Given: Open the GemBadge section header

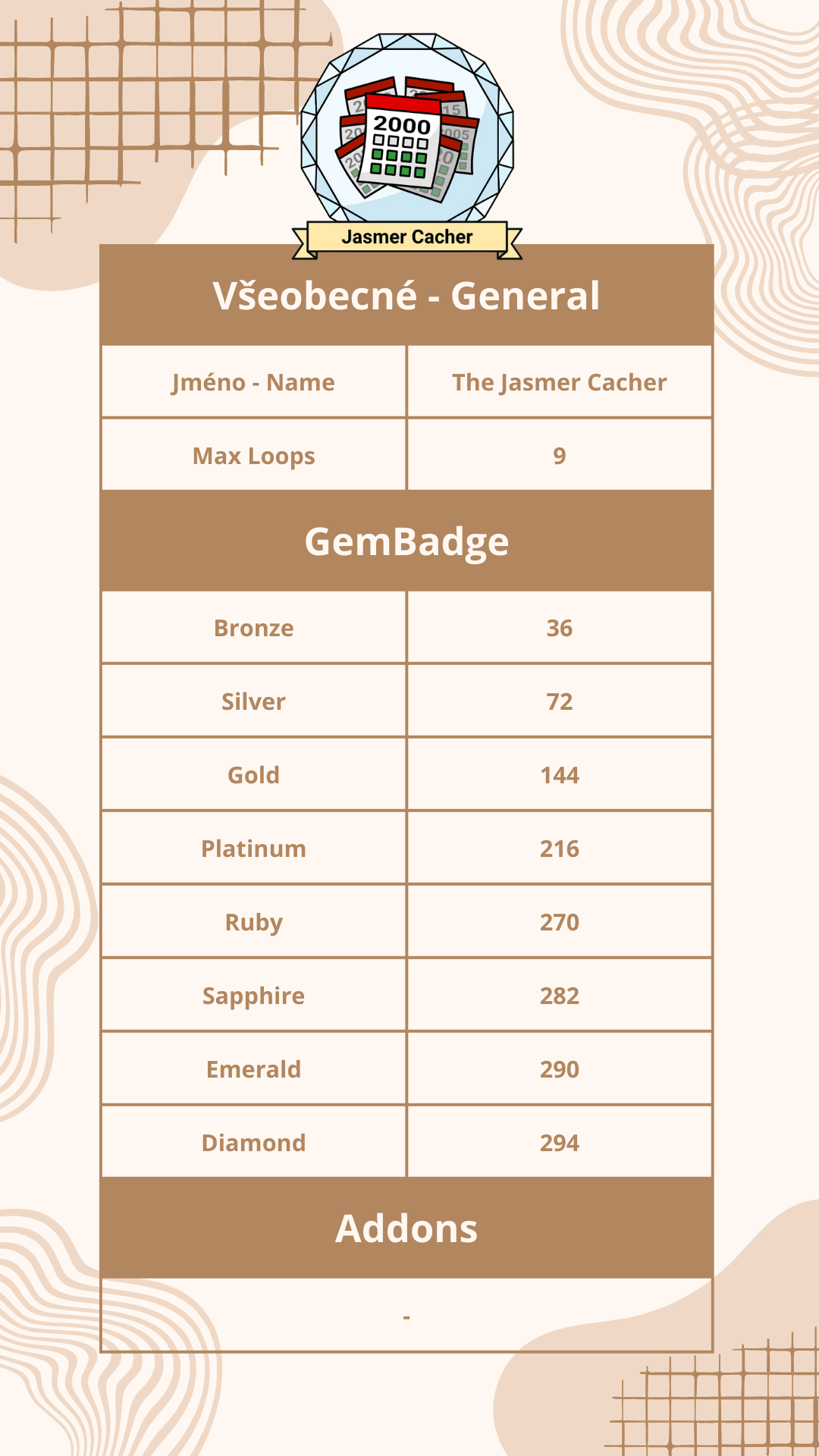Looking at the screenshot, I should coord(406,541).
